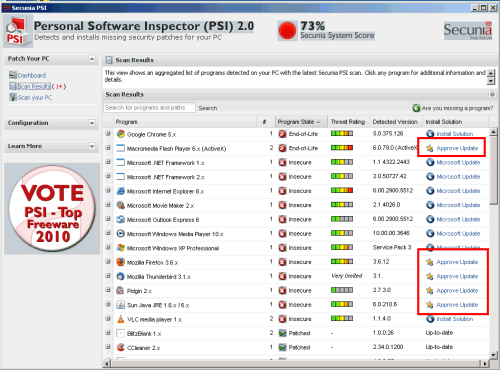Click the green 'Are you missing a program' icon
The width and height of the screenshot is (500, 370).
[416, 108]
